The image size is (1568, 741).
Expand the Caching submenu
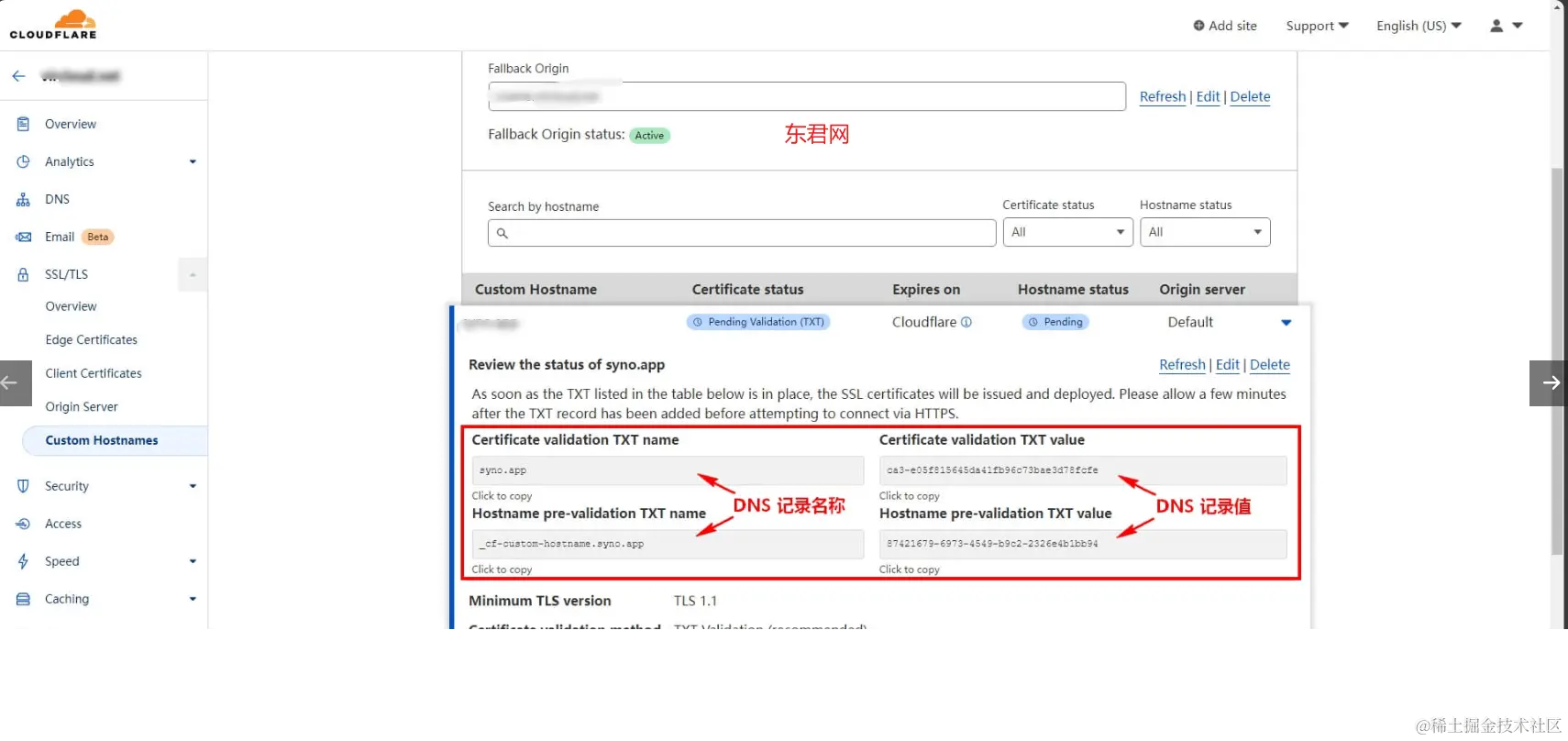tap(193, 599)
